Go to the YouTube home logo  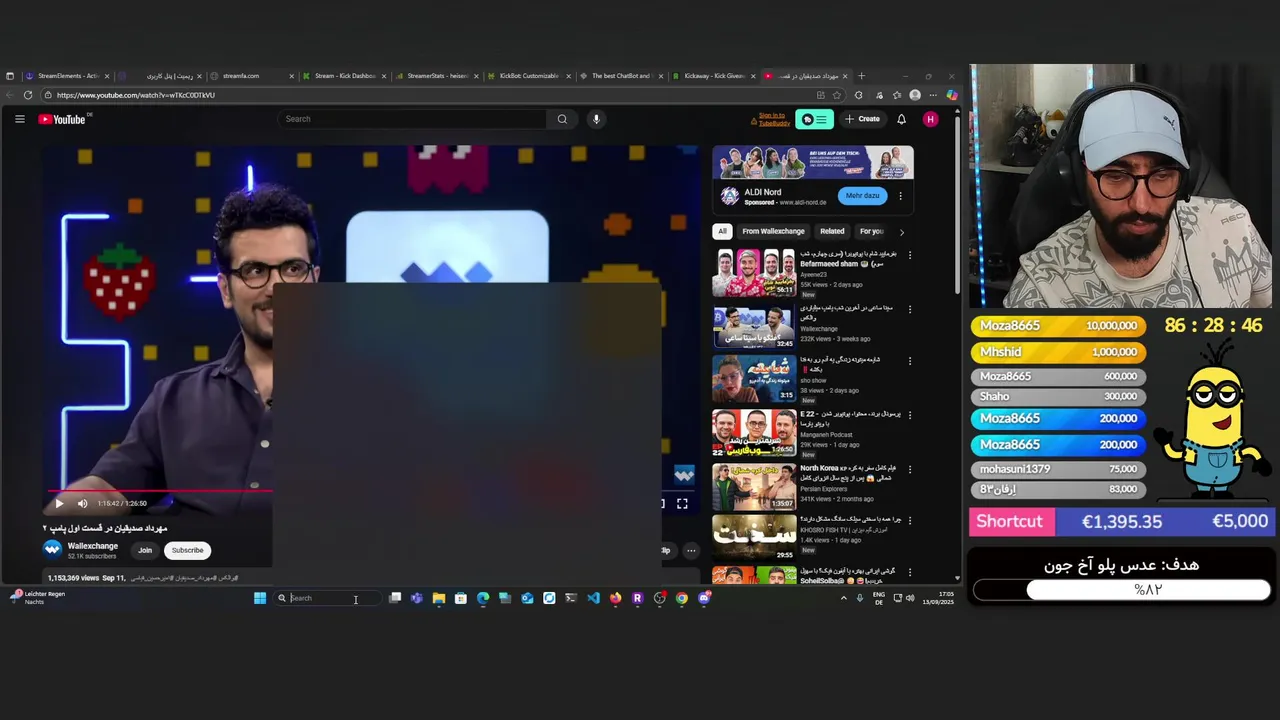point(62,119)
